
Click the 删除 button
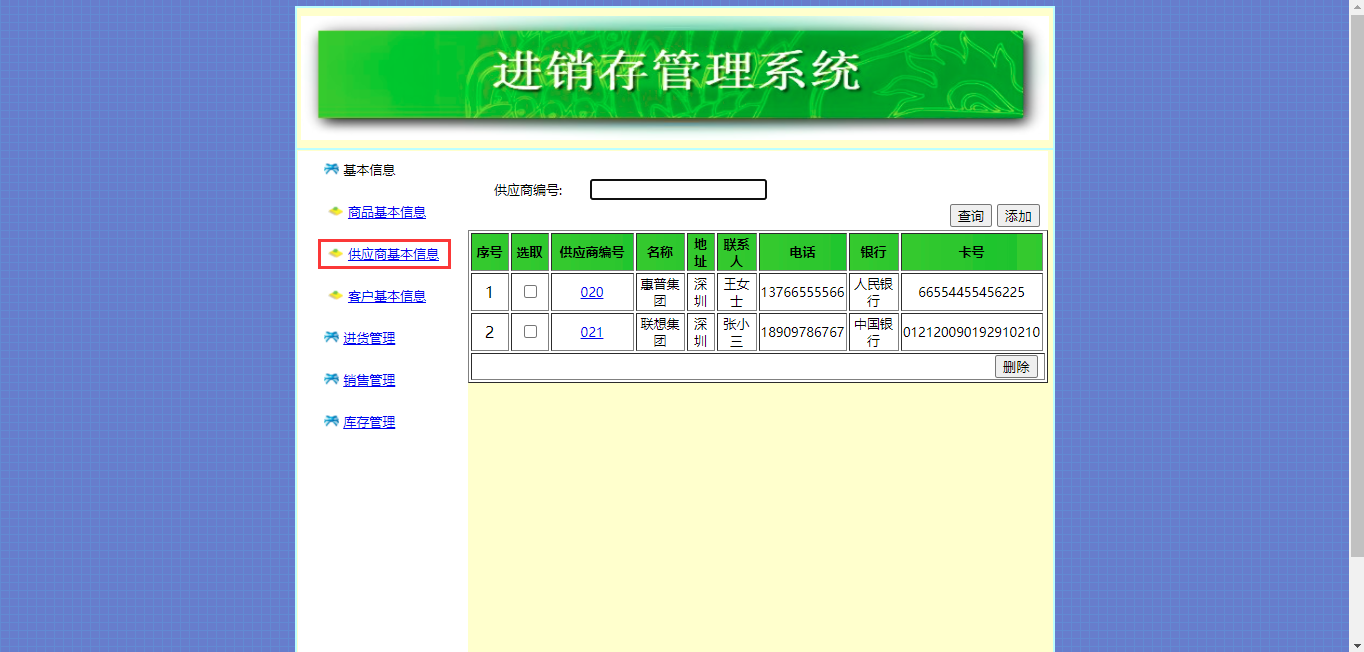coord(1016,367)
